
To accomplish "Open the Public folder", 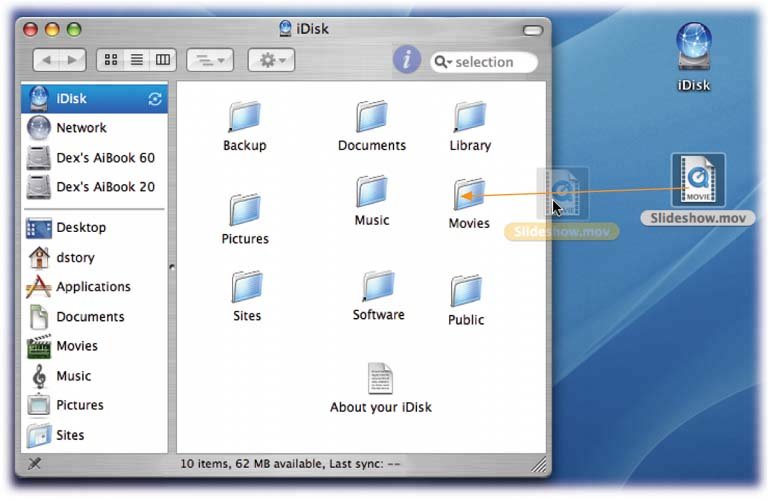I will click(x=466, y=292).
